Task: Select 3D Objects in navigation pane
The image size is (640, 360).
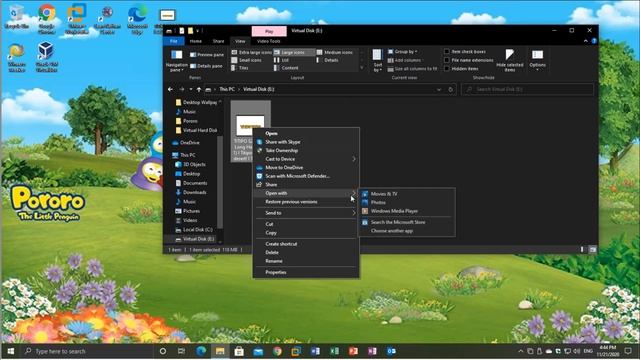Action: [x=194, y=164]
